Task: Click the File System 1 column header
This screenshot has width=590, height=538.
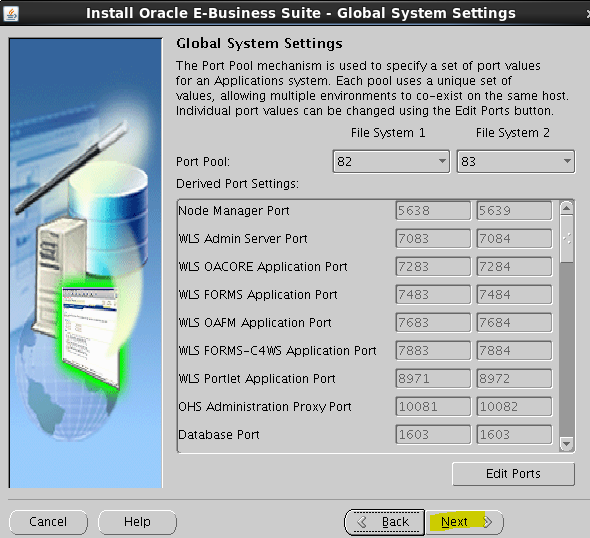Action: 388,133
